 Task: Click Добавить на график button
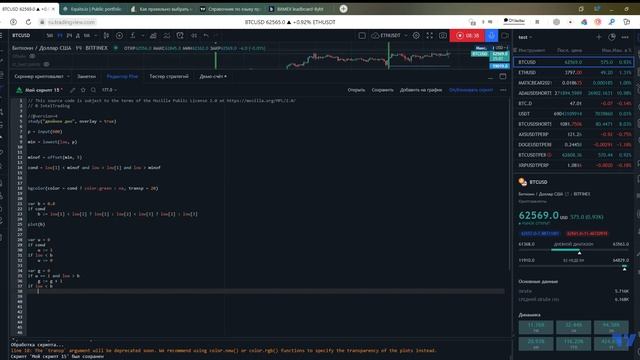421,90
